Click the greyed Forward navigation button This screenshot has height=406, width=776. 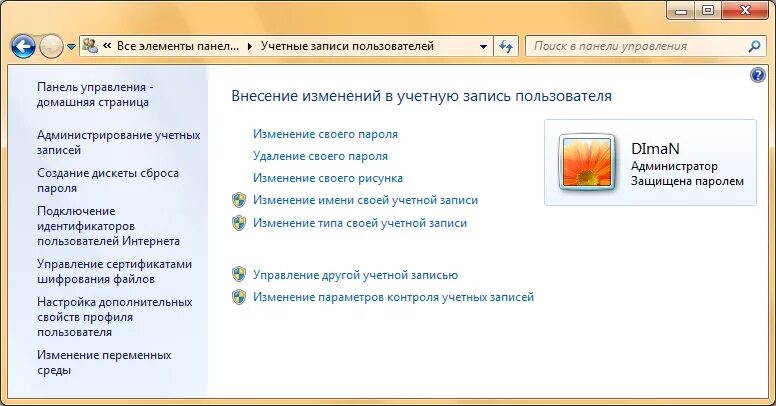point(51,47)
